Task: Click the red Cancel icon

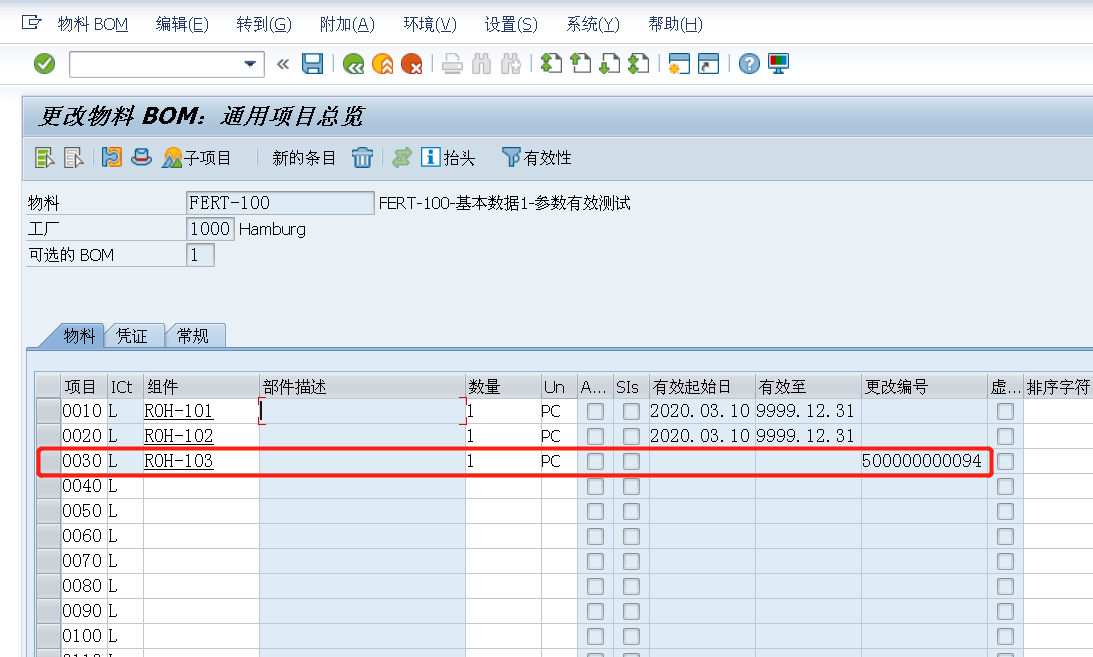Action: tap(412, 64)
